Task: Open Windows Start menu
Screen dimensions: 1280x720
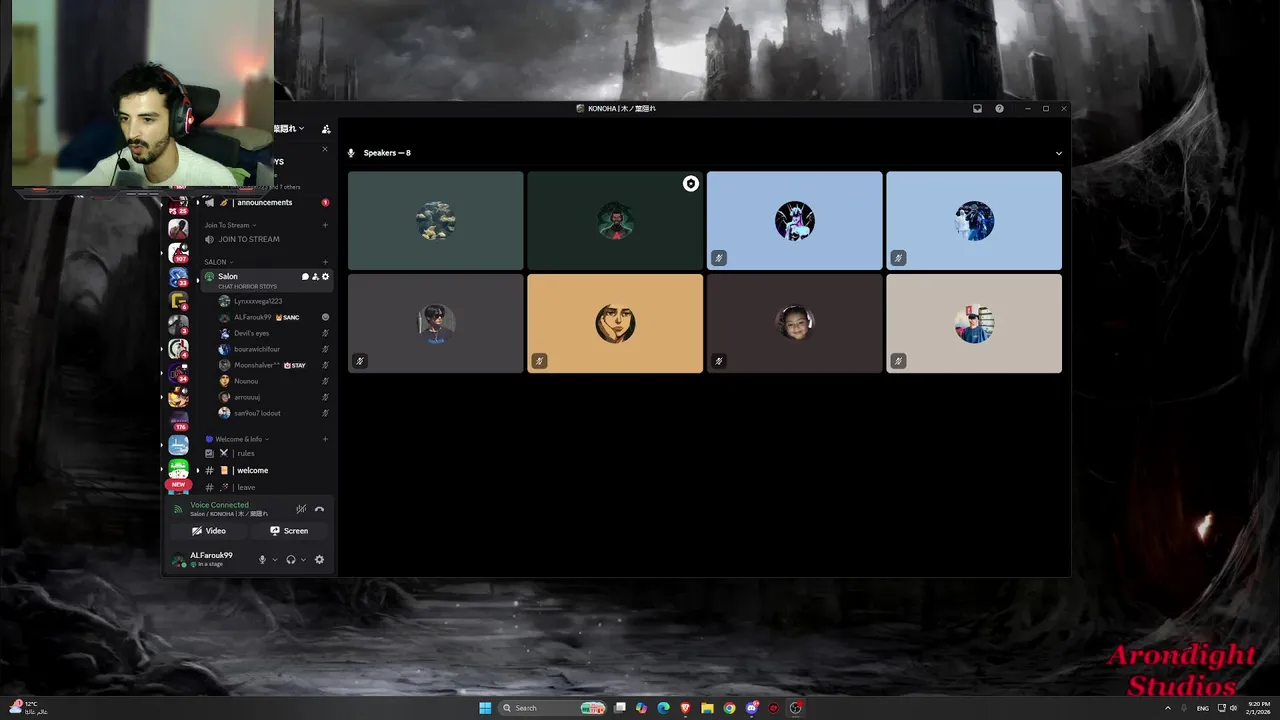Action: (485, 708)
